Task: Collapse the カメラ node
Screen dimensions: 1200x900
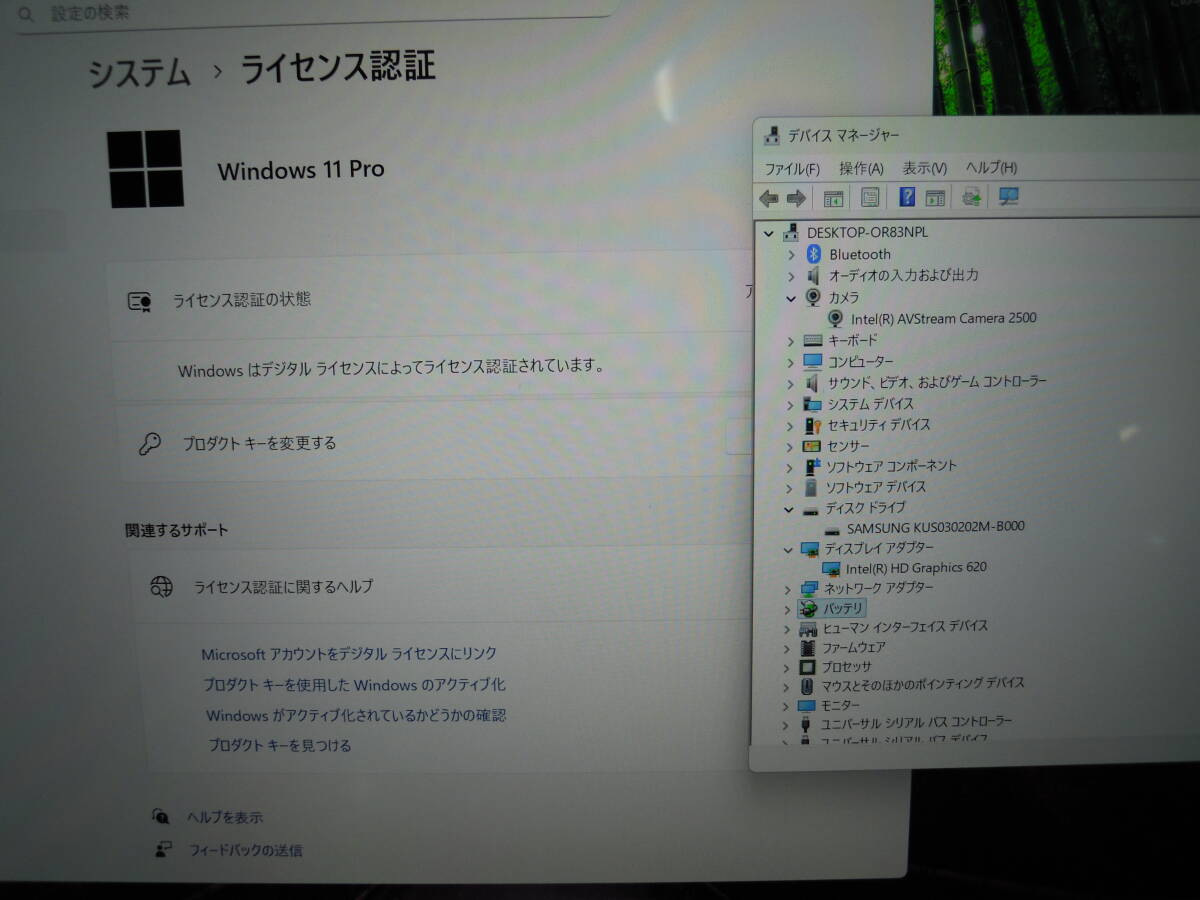Action: (791, 298)
